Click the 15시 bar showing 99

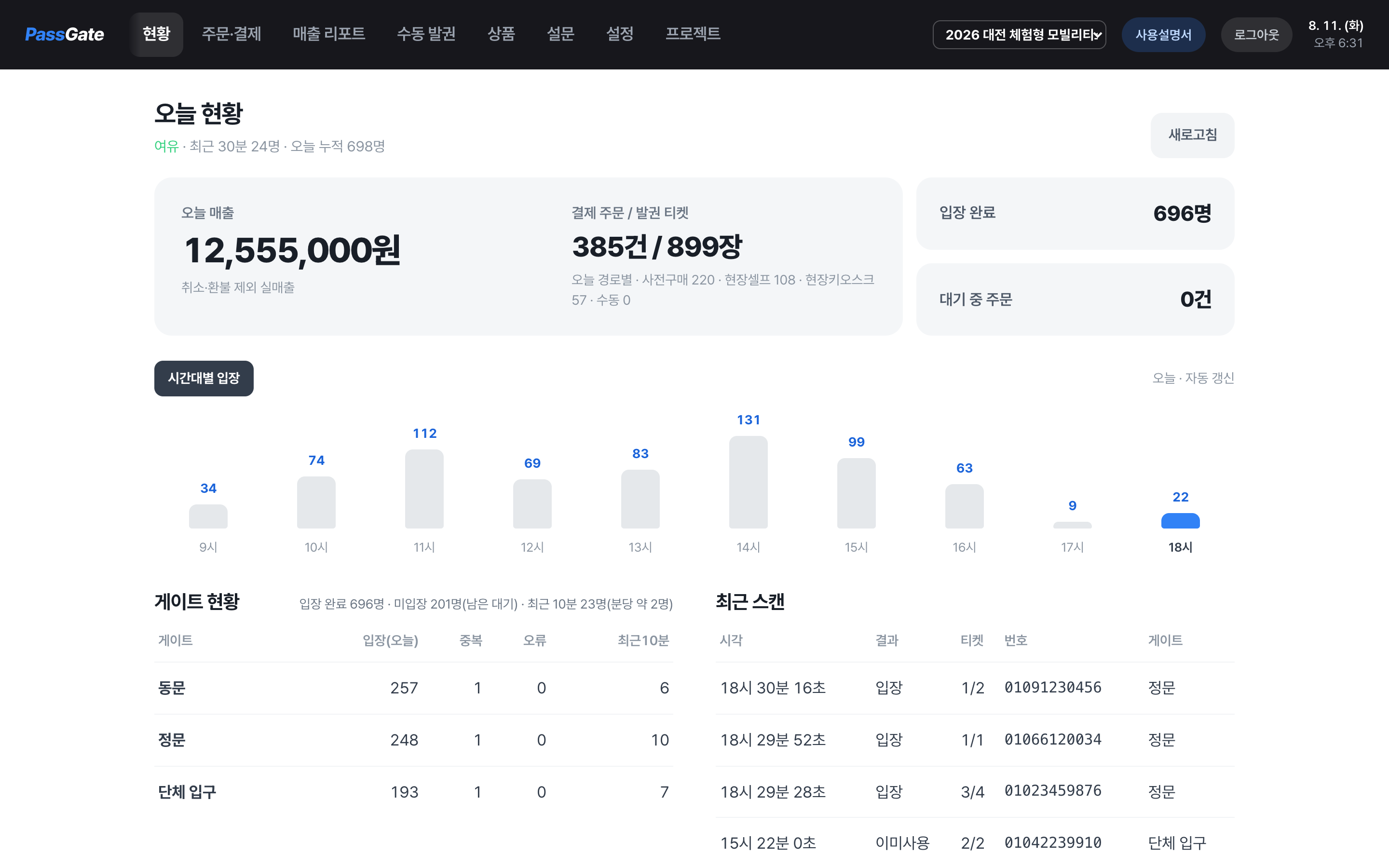(857, 493)
